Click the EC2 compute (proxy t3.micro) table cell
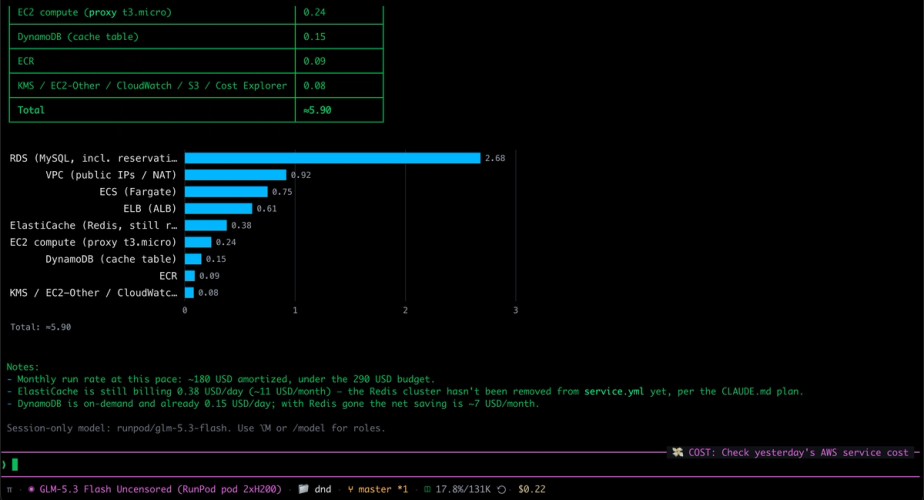 (153, 12)
